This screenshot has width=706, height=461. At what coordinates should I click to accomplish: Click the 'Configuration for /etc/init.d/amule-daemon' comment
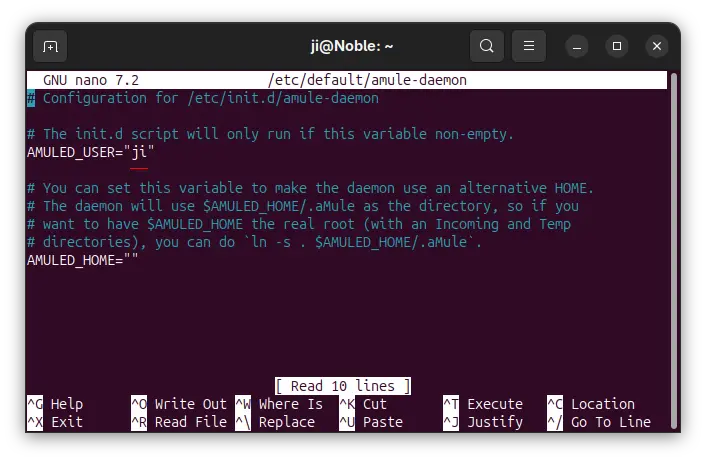[x=203, y=98]
